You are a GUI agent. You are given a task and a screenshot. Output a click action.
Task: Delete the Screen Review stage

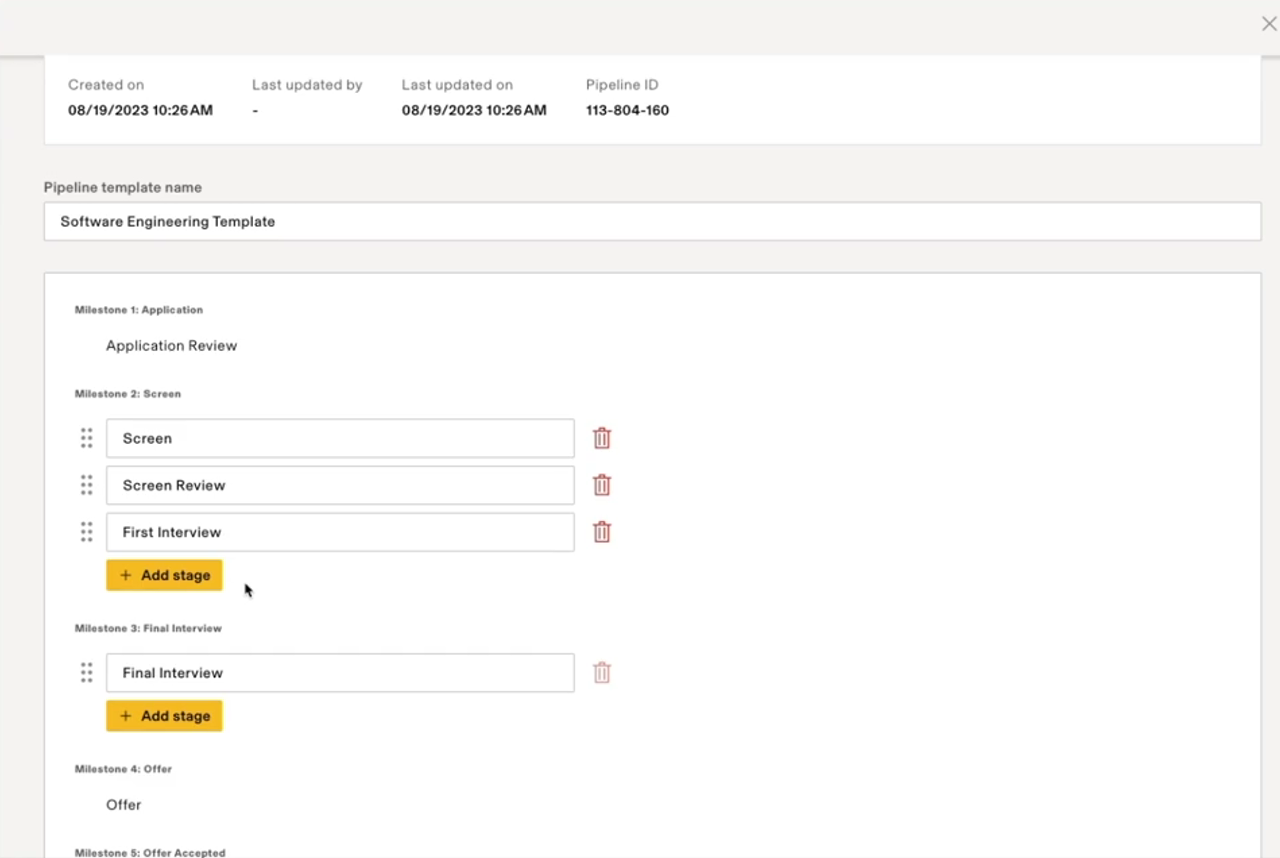[602, 485]
